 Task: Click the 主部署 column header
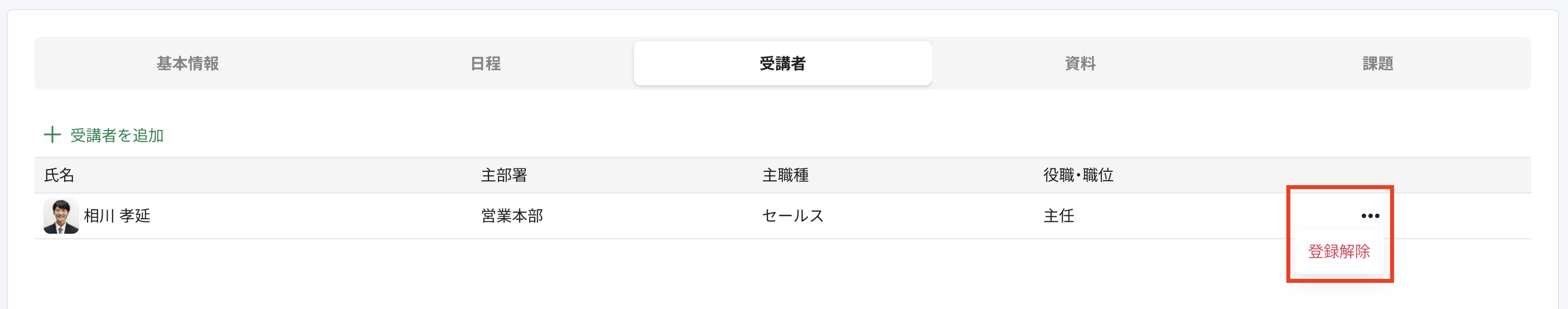[504, 175]
